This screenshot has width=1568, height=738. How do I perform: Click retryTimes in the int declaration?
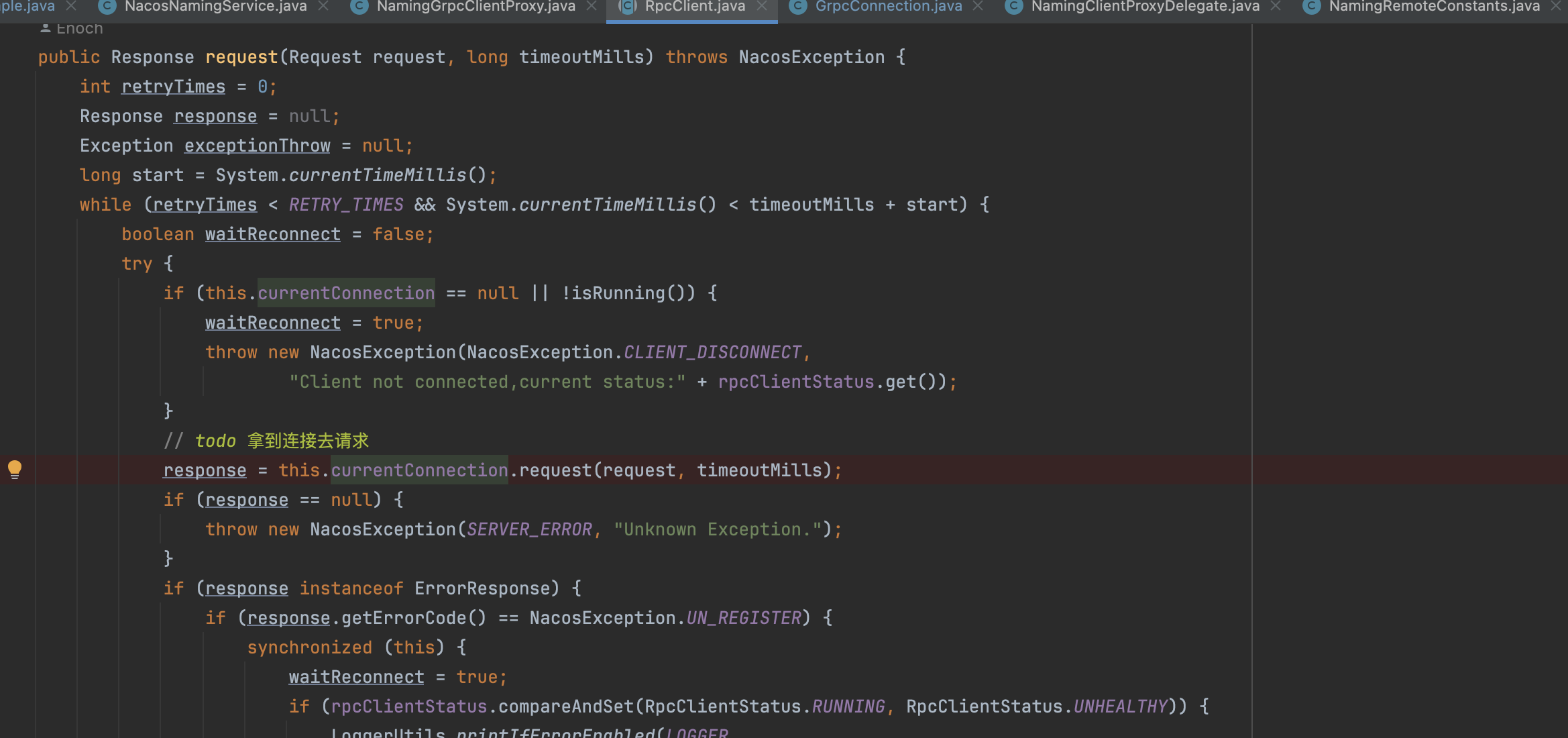pyautogui.click(x=173, y=87)
